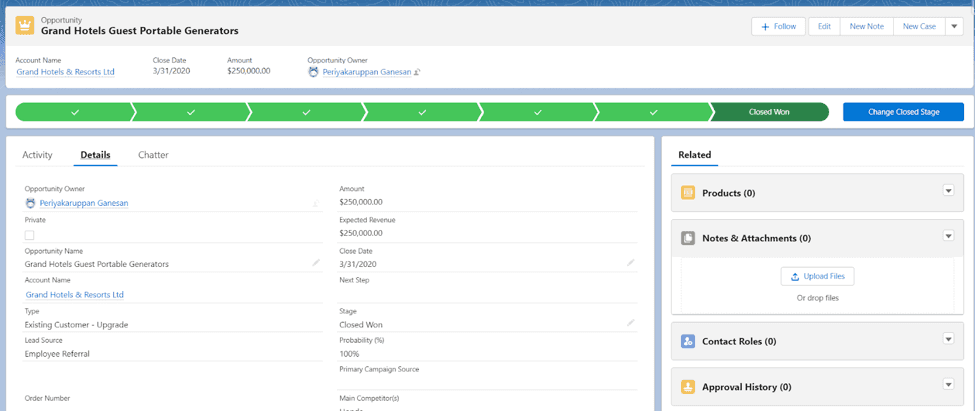Open Notes & Attachments (0) list title
This screenshot has height=411, width=975.
point(756,238)
